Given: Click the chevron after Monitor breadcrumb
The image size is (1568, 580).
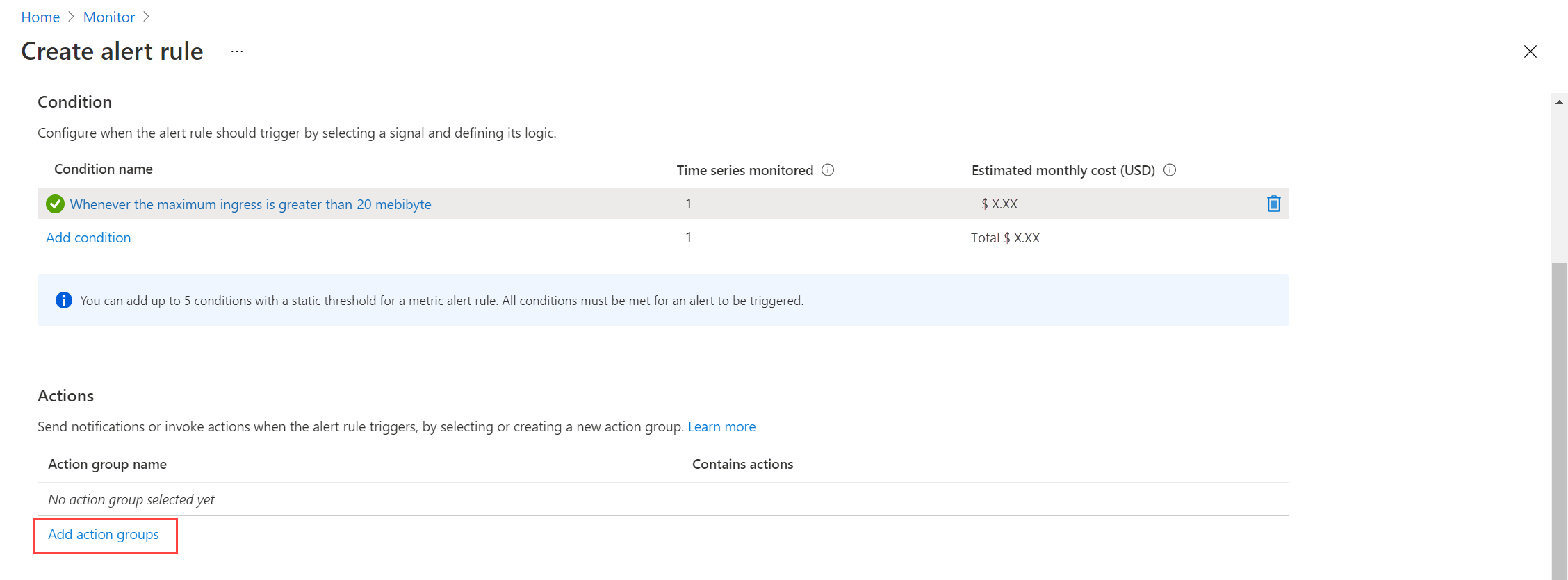Looking at the screenshot, I should click(x=146, y=17).
